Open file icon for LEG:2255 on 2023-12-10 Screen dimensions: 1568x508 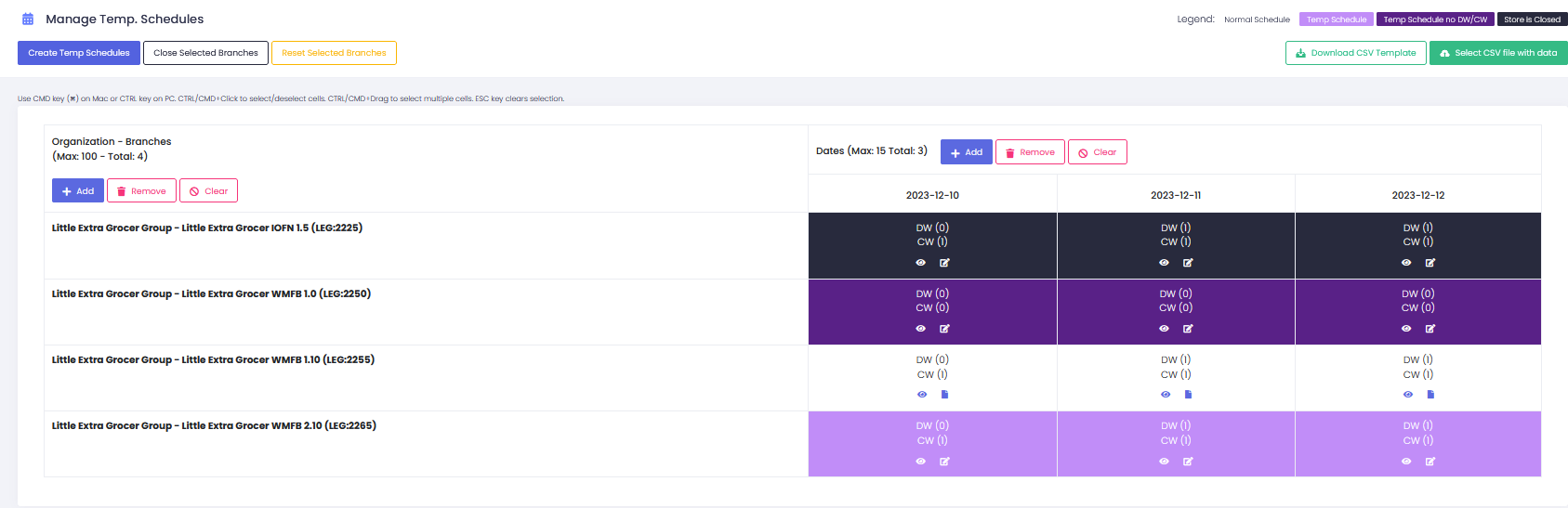pyautogui.click(x=944, y=395)
